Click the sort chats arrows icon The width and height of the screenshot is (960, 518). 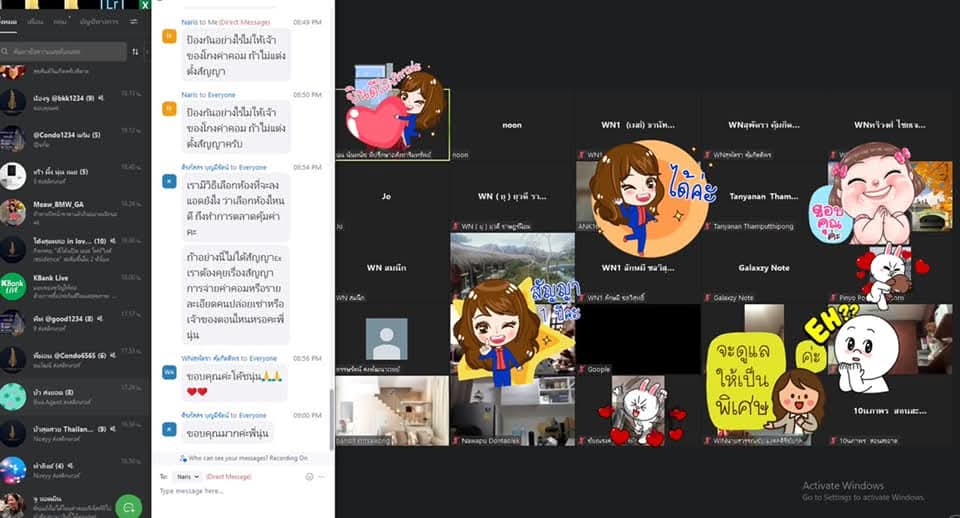[135, 51]
